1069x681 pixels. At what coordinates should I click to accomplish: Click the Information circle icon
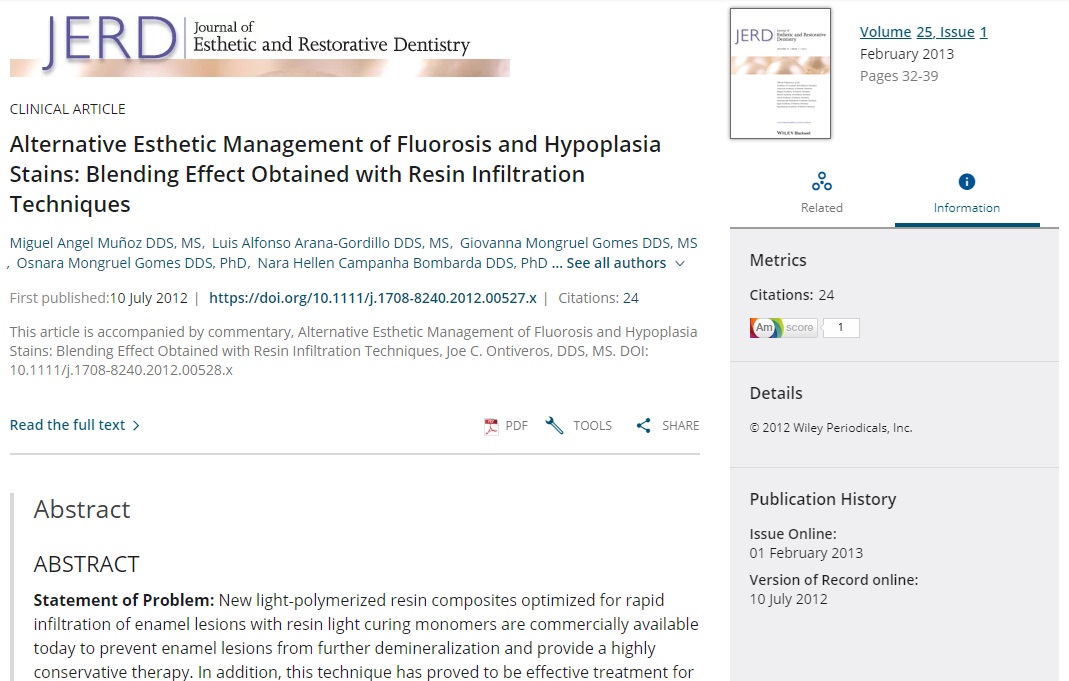966,182
